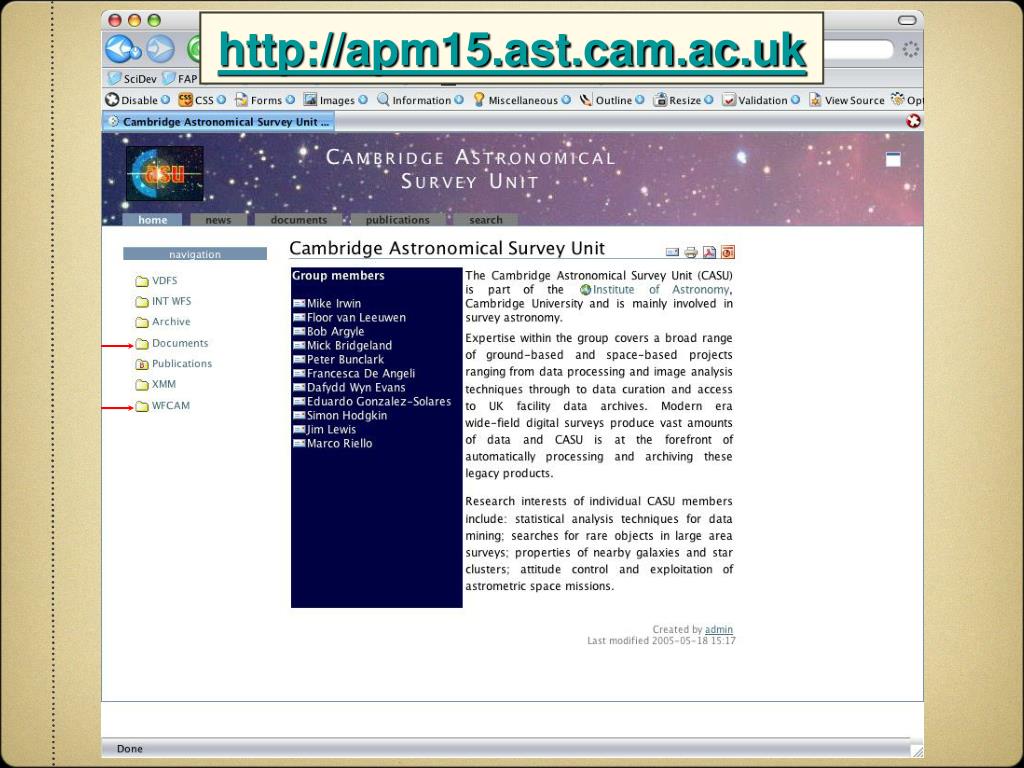Open the CSS menu in developer toolbar
Screen dimensions: 1024x768
(202, 100)
